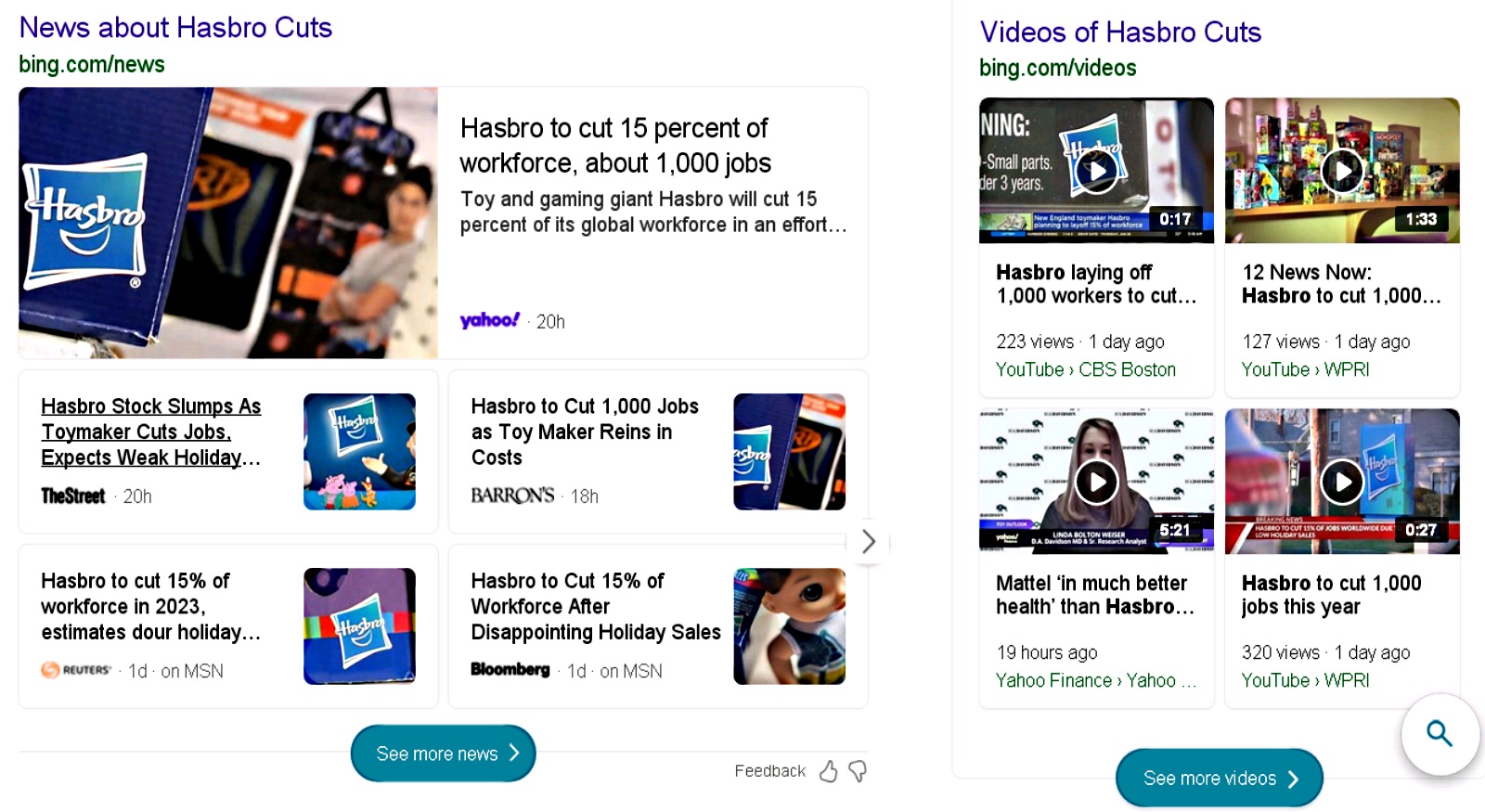Click the YouTube › WPRI source under 320 views
This screenshot has height=812, width=1485.
pos(1306,680)
